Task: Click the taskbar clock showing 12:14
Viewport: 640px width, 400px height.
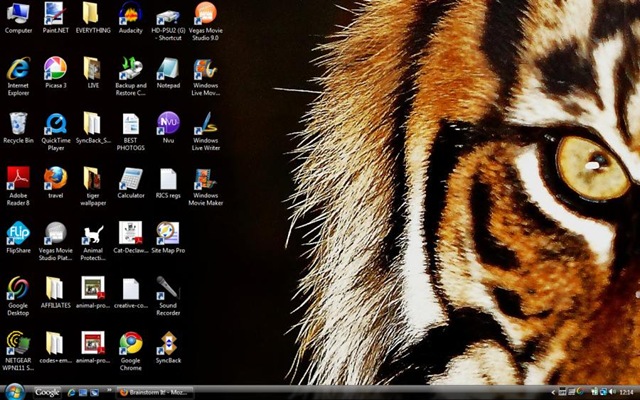Action: click(627, 393)
